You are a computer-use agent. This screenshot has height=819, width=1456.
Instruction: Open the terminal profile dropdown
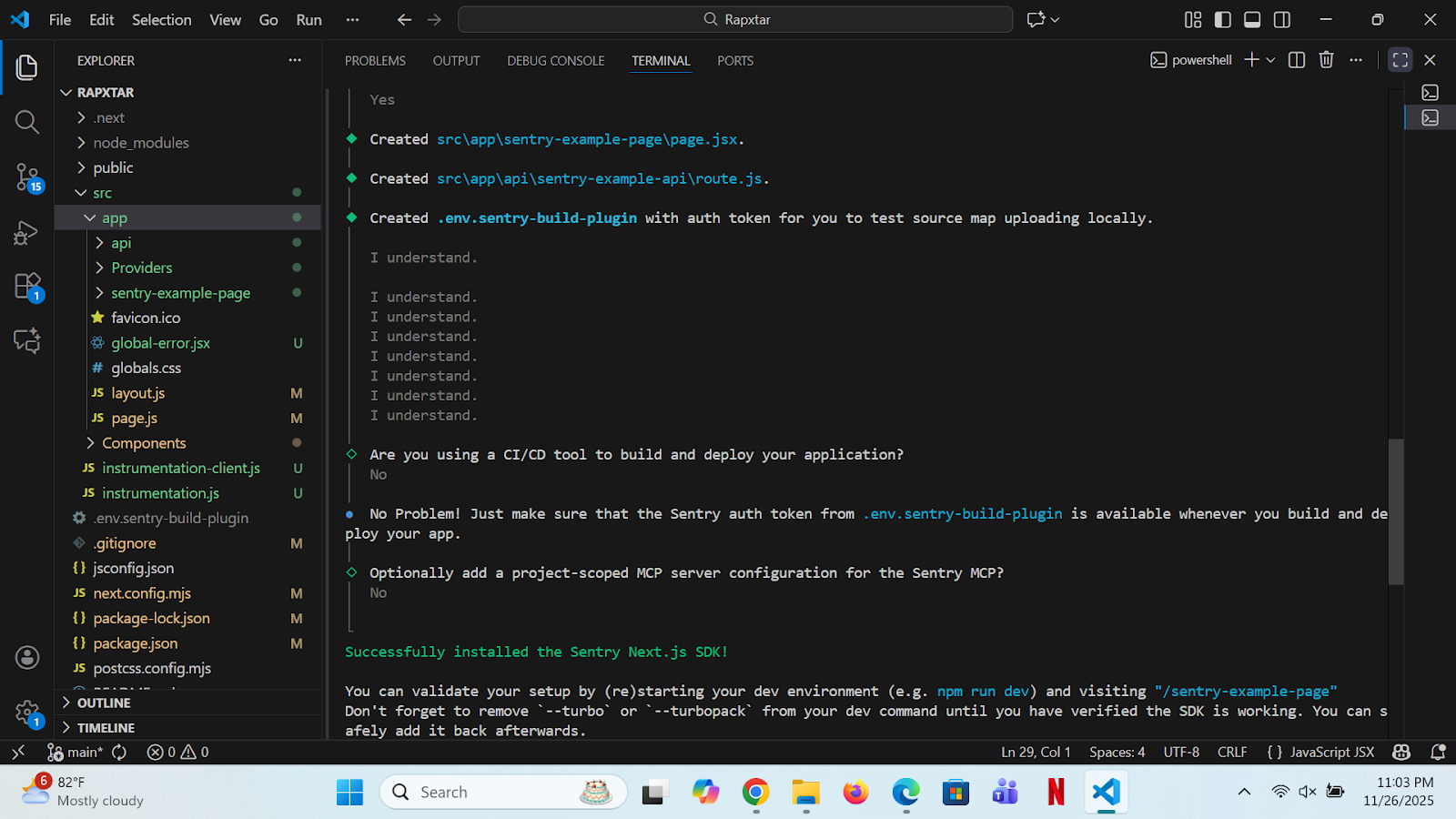1270,59
